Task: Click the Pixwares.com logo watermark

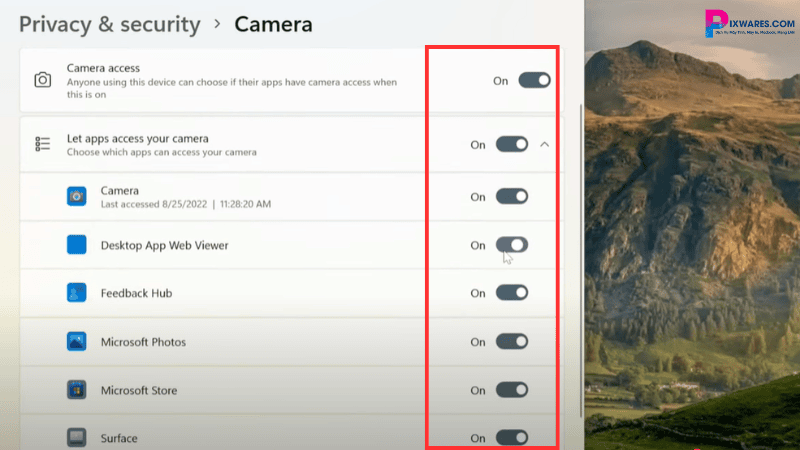Action: click(x=746, y=24)
